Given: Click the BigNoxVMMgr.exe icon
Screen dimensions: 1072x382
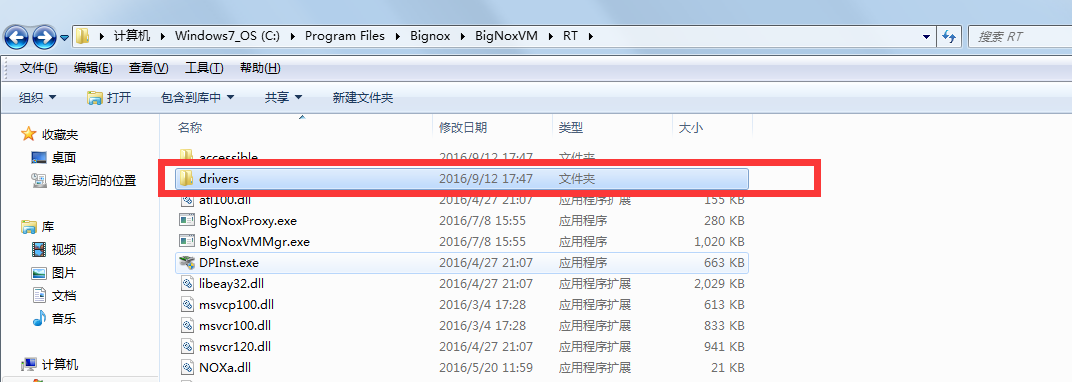Looking at the screenshot, I should (187, 241).
